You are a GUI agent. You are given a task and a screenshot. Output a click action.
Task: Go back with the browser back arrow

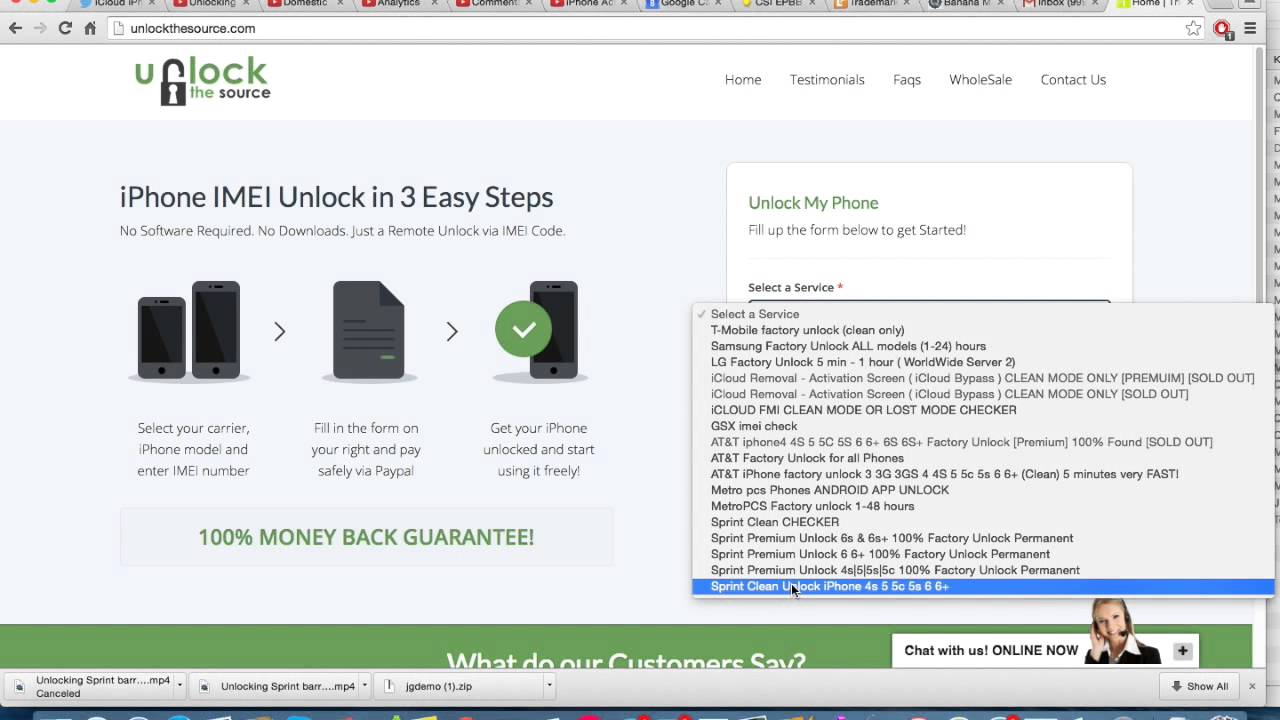15,28
